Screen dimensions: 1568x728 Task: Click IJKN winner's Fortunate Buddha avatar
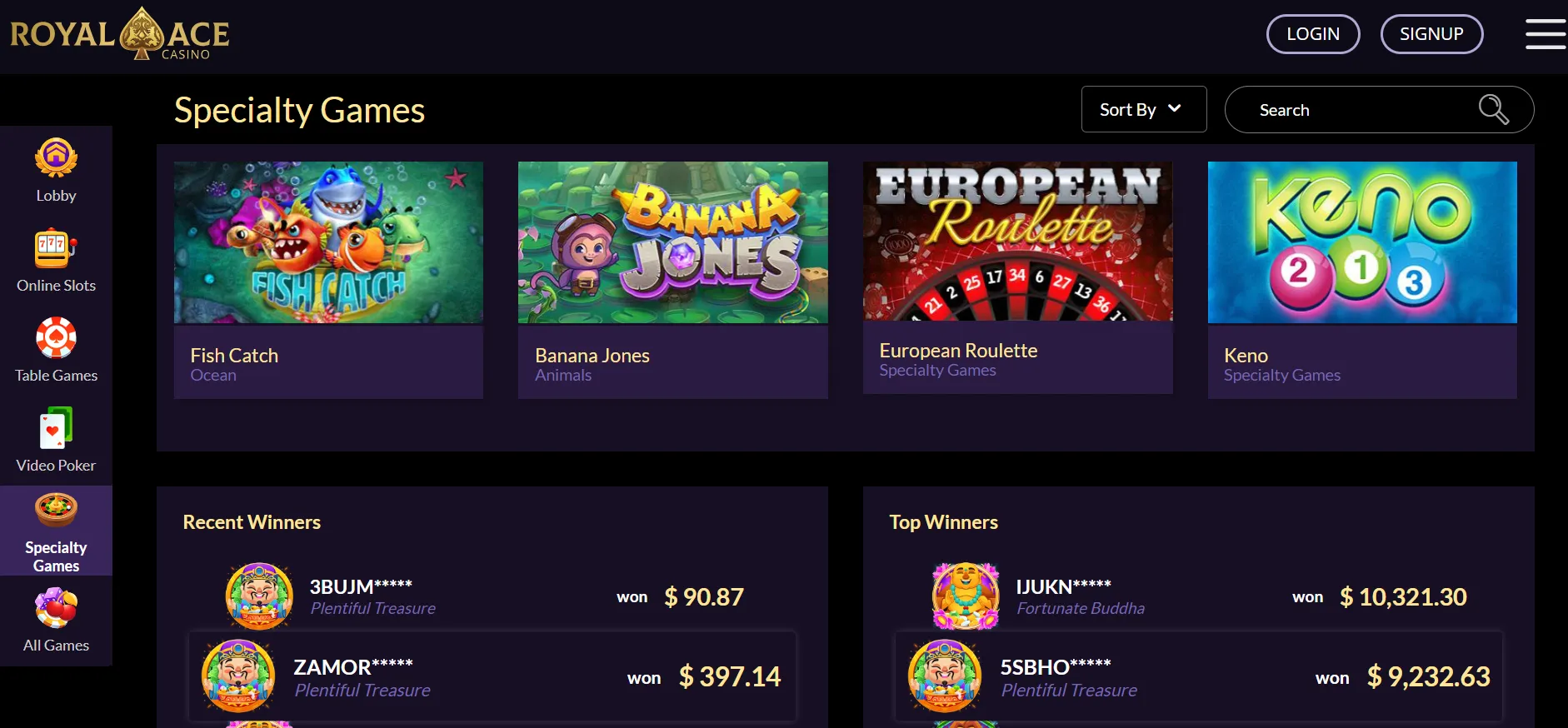[x=967, y=596]
